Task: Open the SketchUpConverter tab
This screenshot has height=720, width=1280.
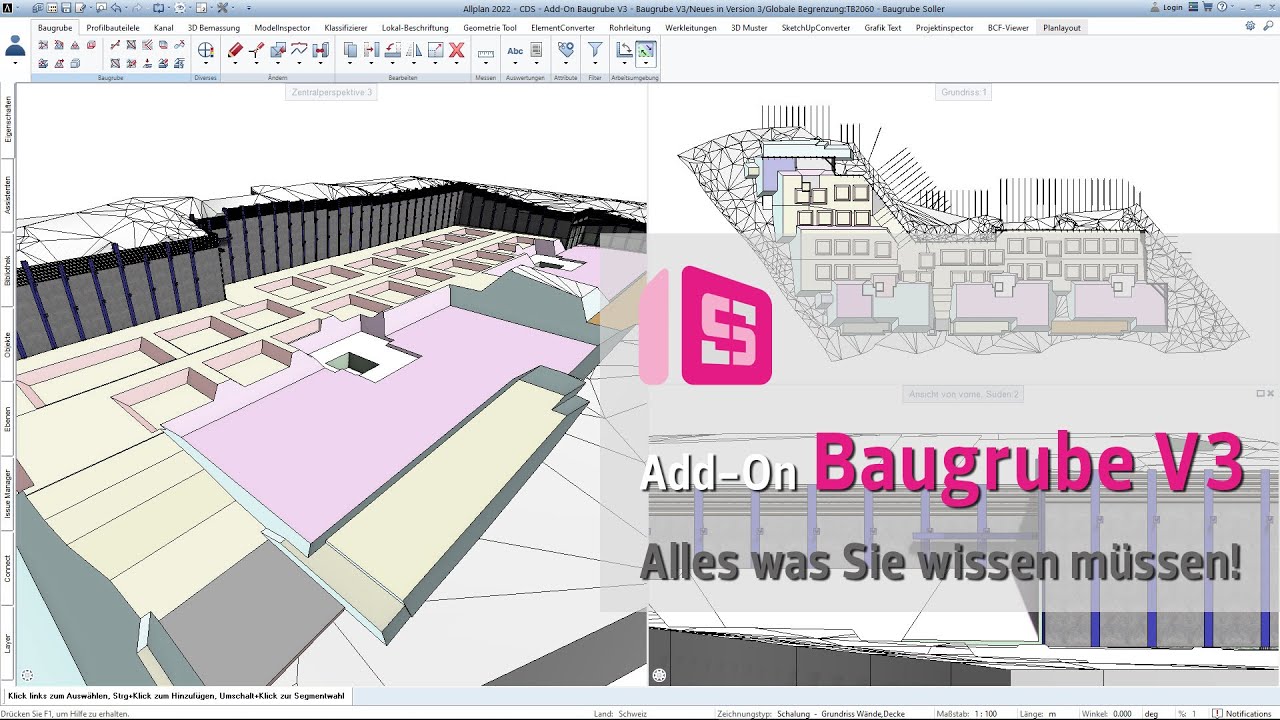Action: point(816,28)
